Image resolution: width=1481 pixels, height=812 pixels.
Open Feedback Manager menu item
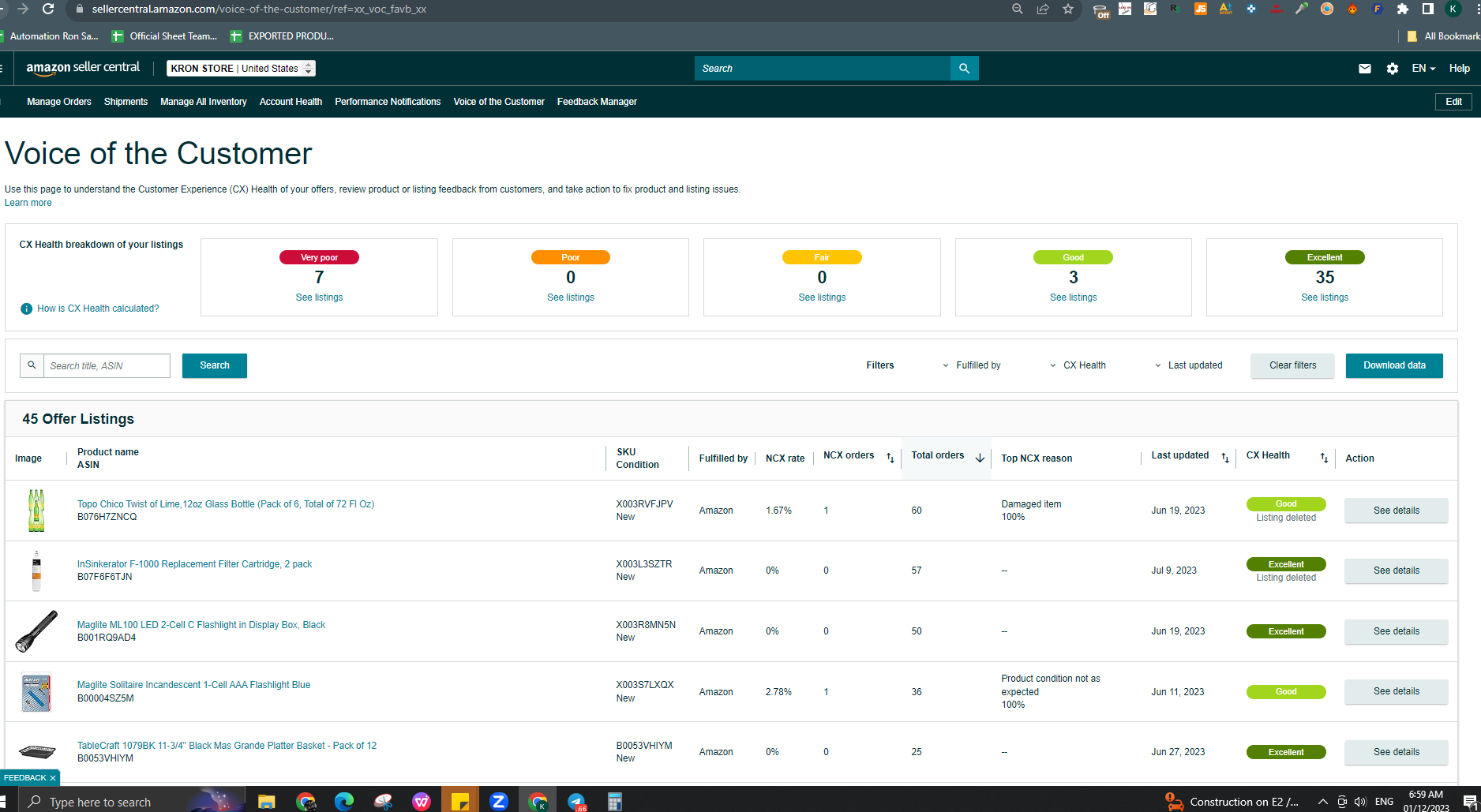point(597,102)
